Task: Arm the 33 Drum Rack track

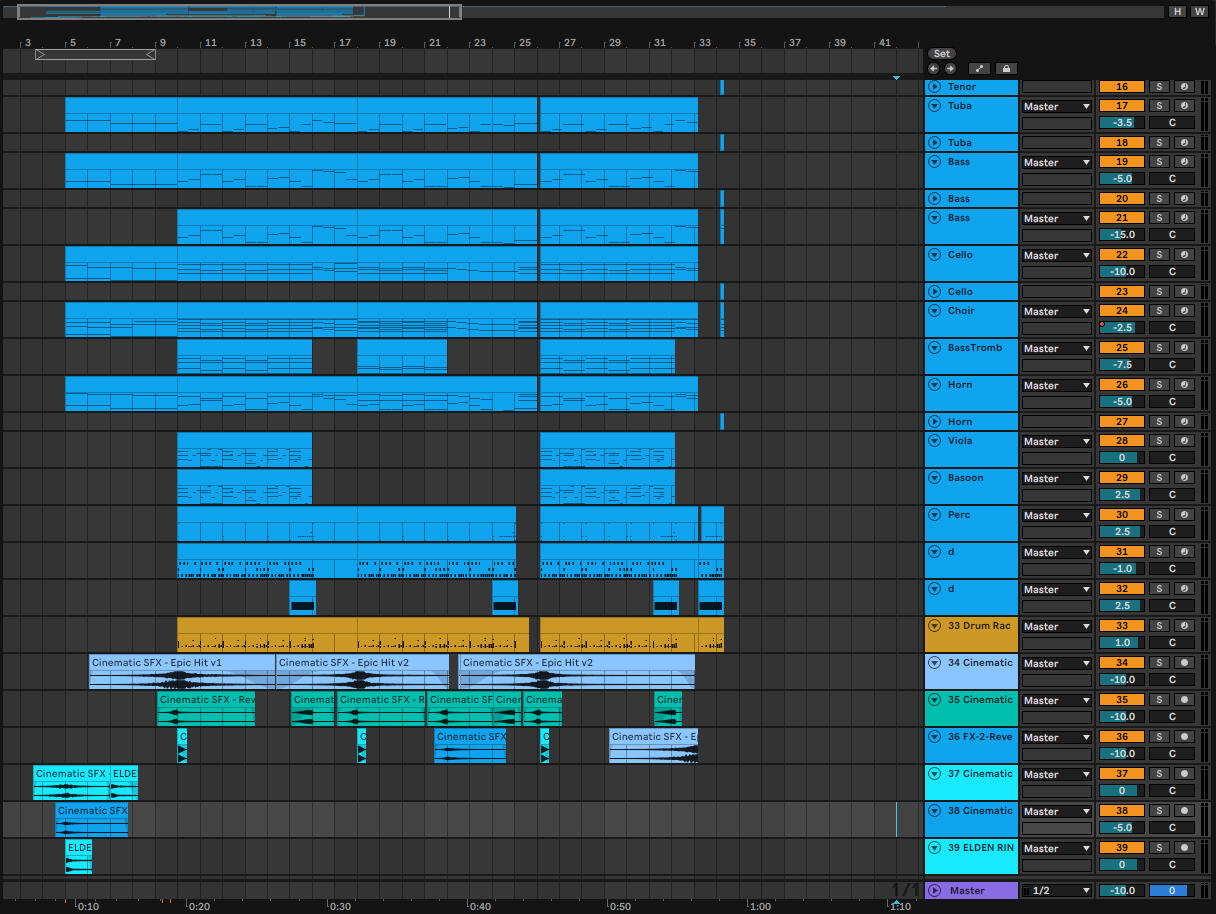Action: (1184, 626)
